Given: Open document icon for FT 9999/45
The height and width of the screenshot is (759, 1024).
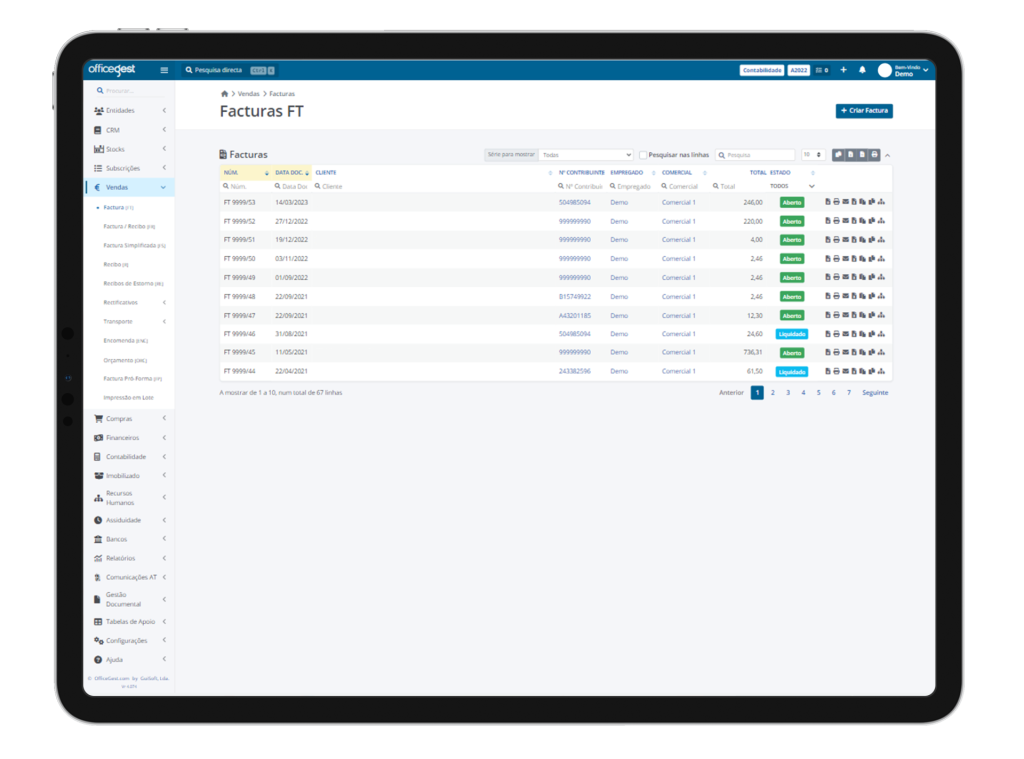Looking at the screenshot, I should (827, 352).
